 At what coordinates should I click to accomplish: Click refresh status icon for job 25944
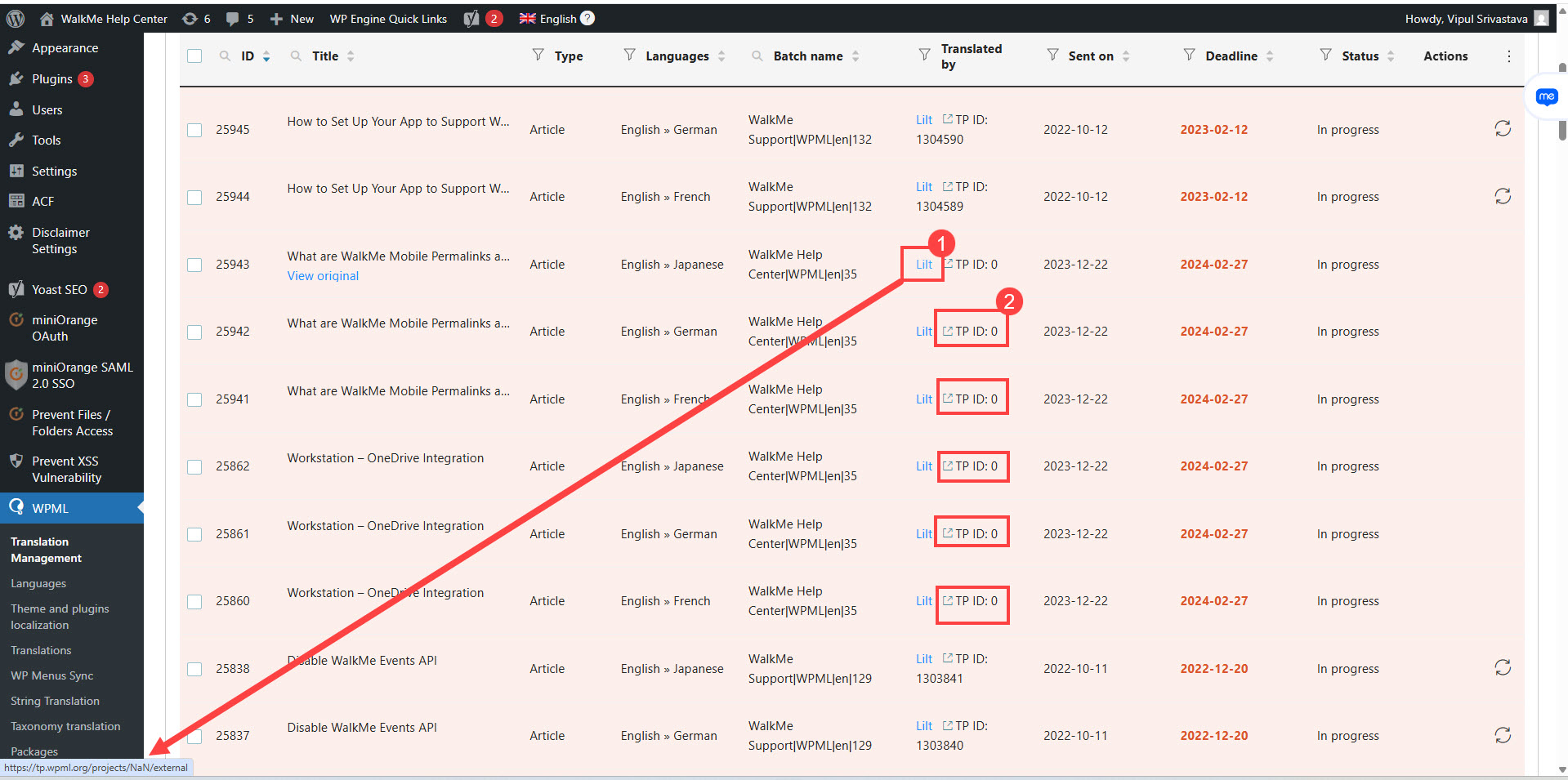(1503, 196)
